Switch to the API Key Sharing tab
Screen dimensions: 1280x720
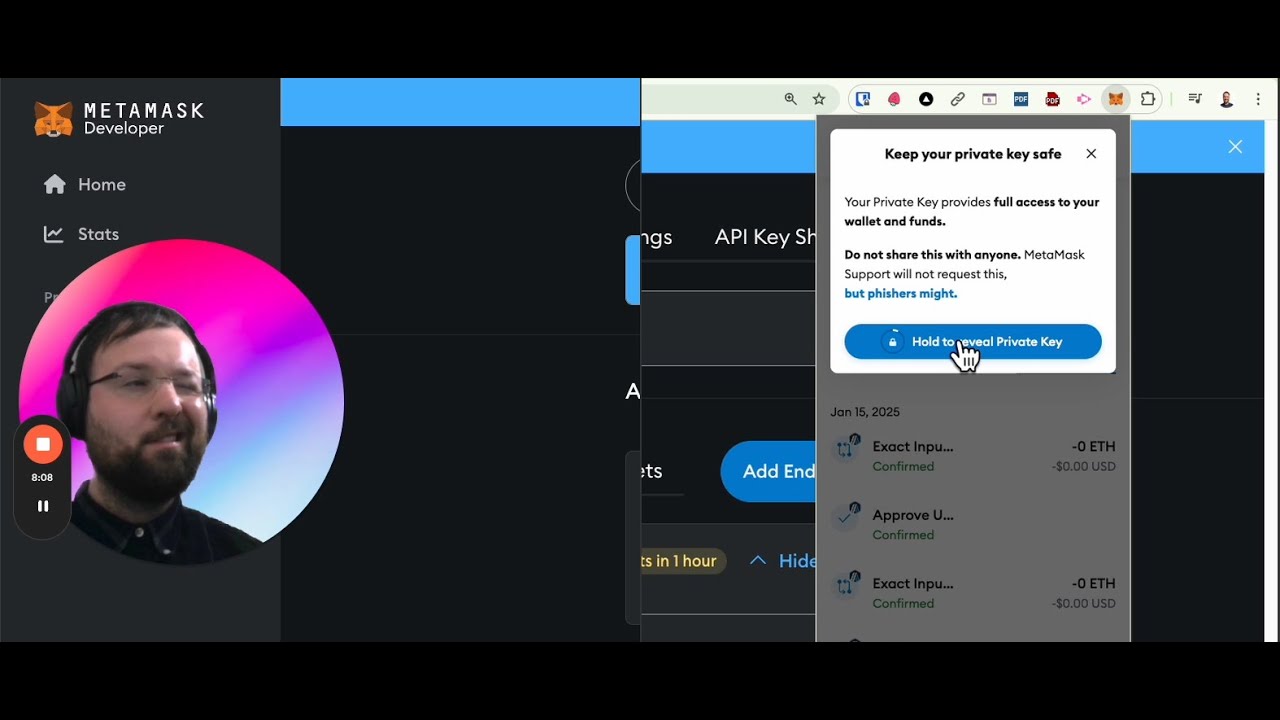click(x=765, y=237)
